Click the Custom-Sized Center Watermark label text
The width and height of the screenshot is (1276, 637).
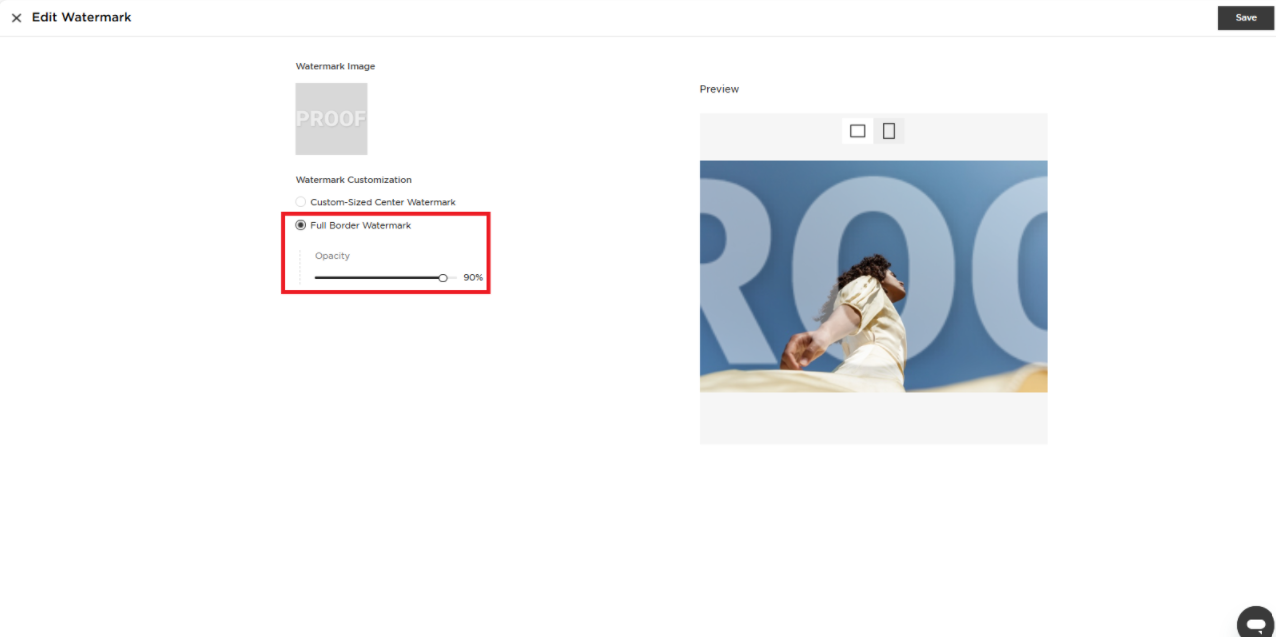point(382,202)
